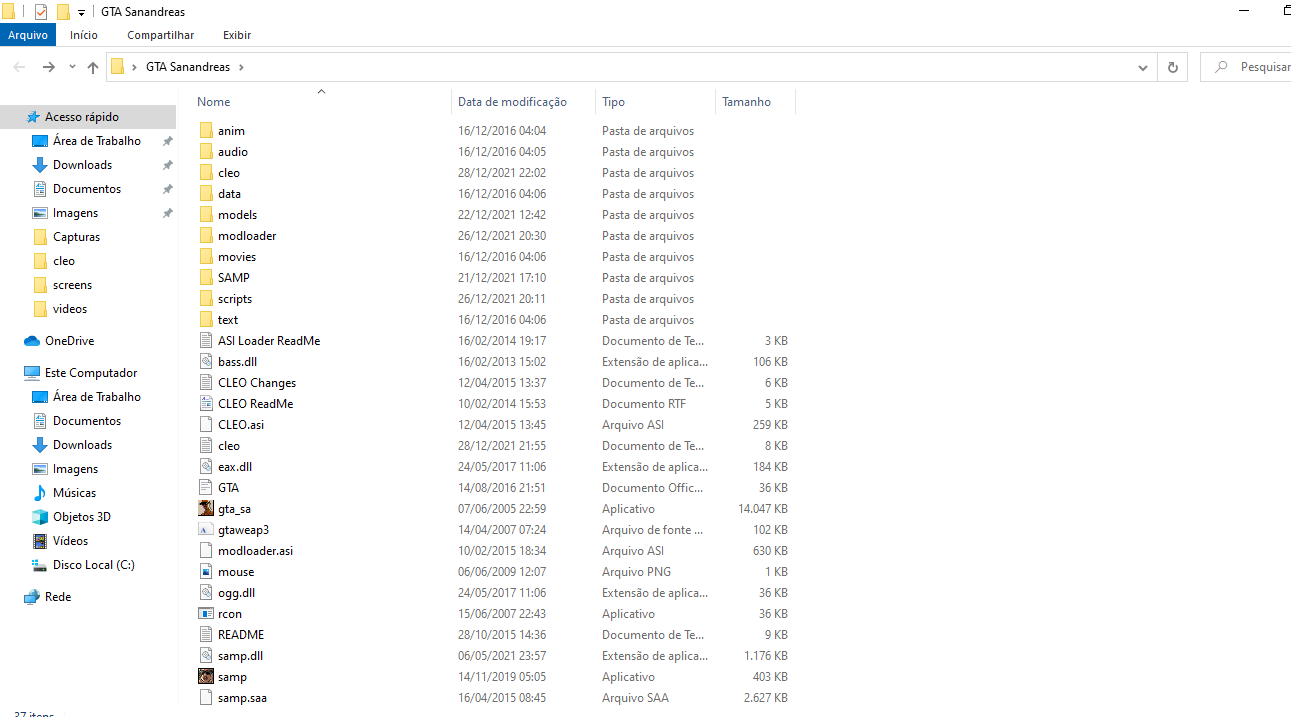Expand the GTA Sanandreas breadcrumb chevron
The width and height of the screenshot is (1291, 717).
(241, 67)
